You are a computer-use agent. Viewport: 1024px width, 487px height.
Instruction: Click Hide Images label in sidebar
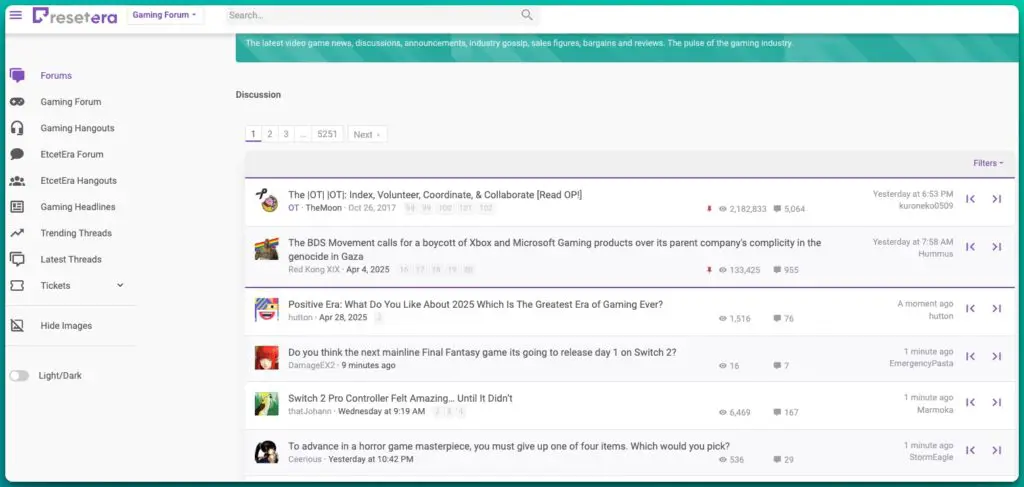[x=66, y=326]
